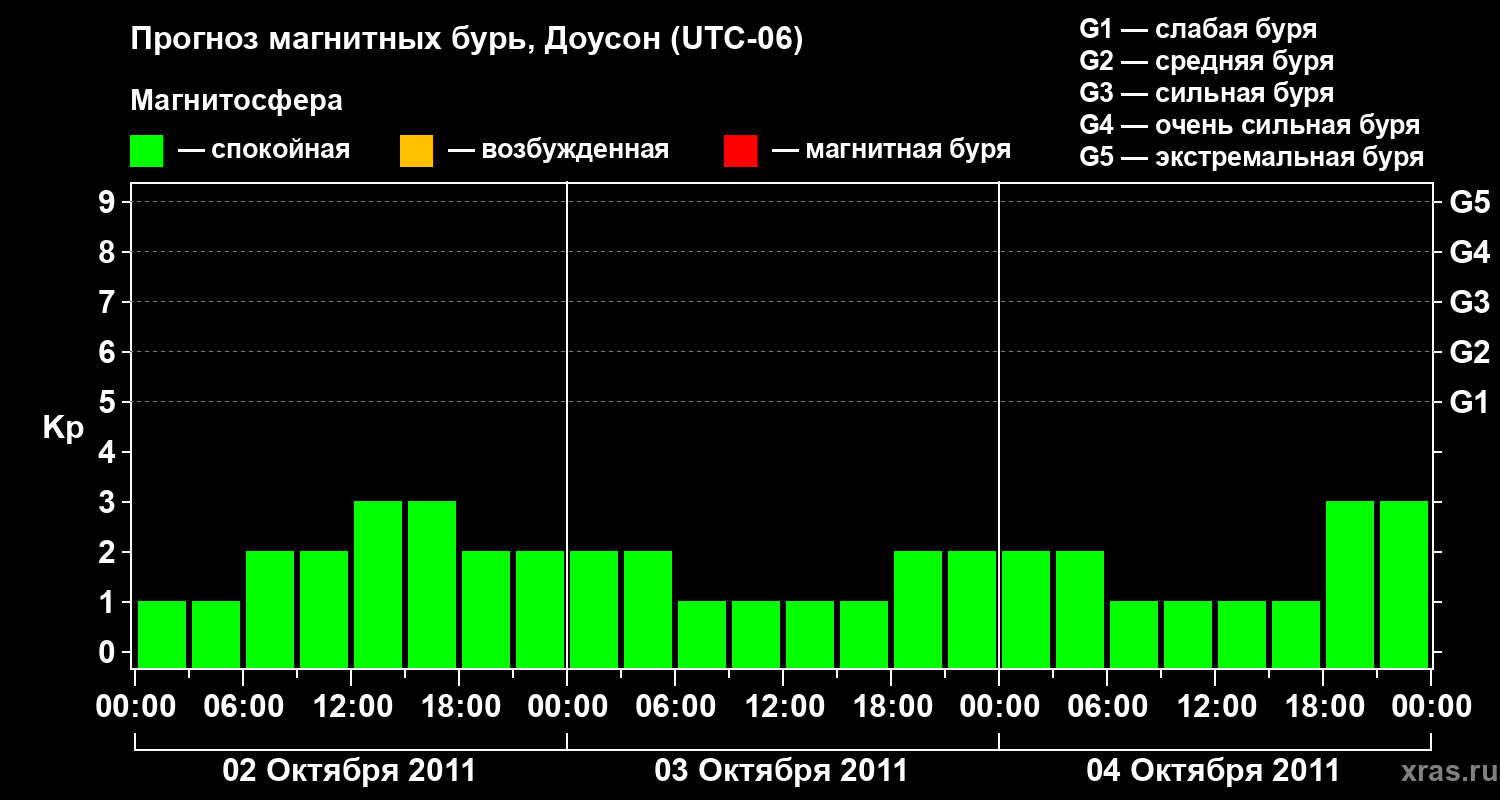Click the G1 label on right axis
This screenshot has width=1500, height=800.
coord(1470,402)
